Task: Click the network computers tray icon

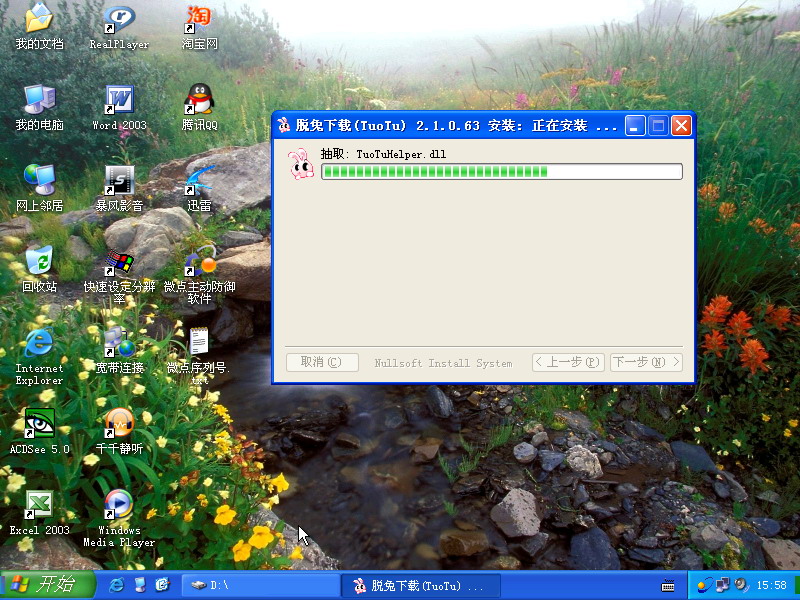Action: [x=722, y=585]
